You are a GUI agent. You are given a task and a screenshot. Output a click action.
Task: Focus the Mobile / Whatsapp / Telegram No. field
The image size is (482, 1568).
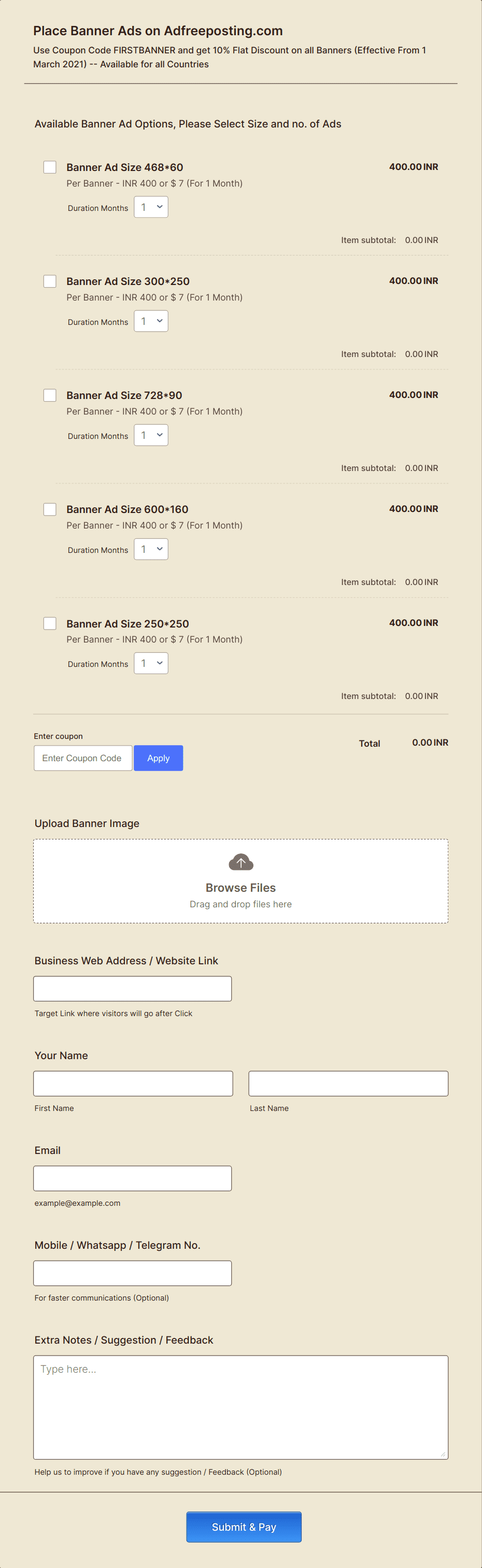tap(133, 1273)
